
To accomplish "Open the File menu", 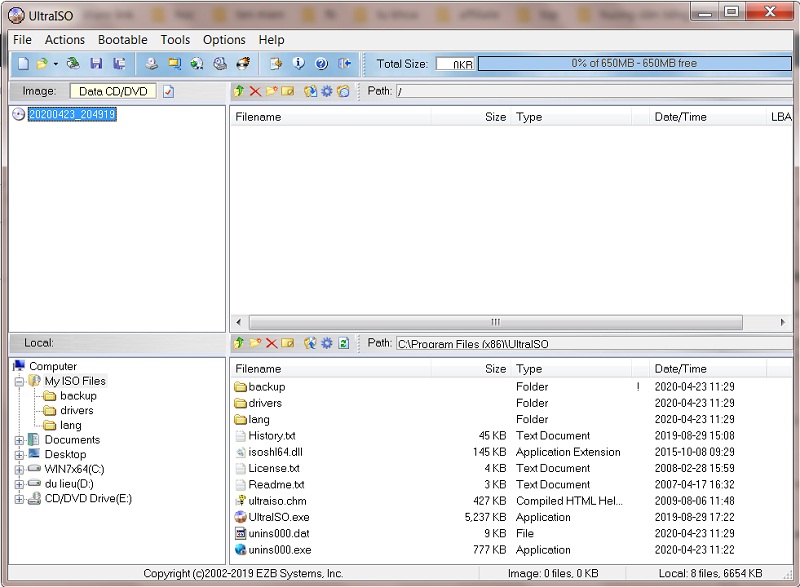I will tap(22, 40).
